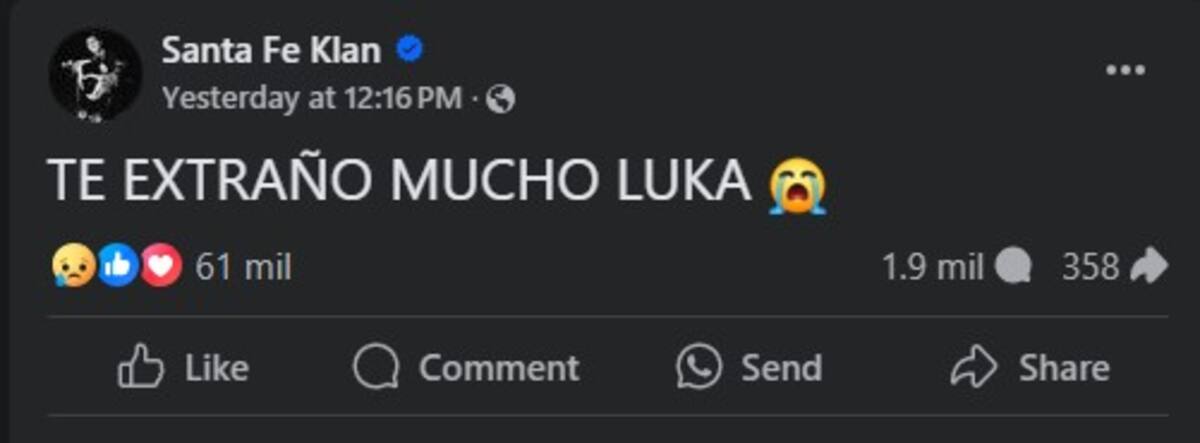Send the post via WhatsApp
This screenshot has height=443, width=1200.
(749, 367)
